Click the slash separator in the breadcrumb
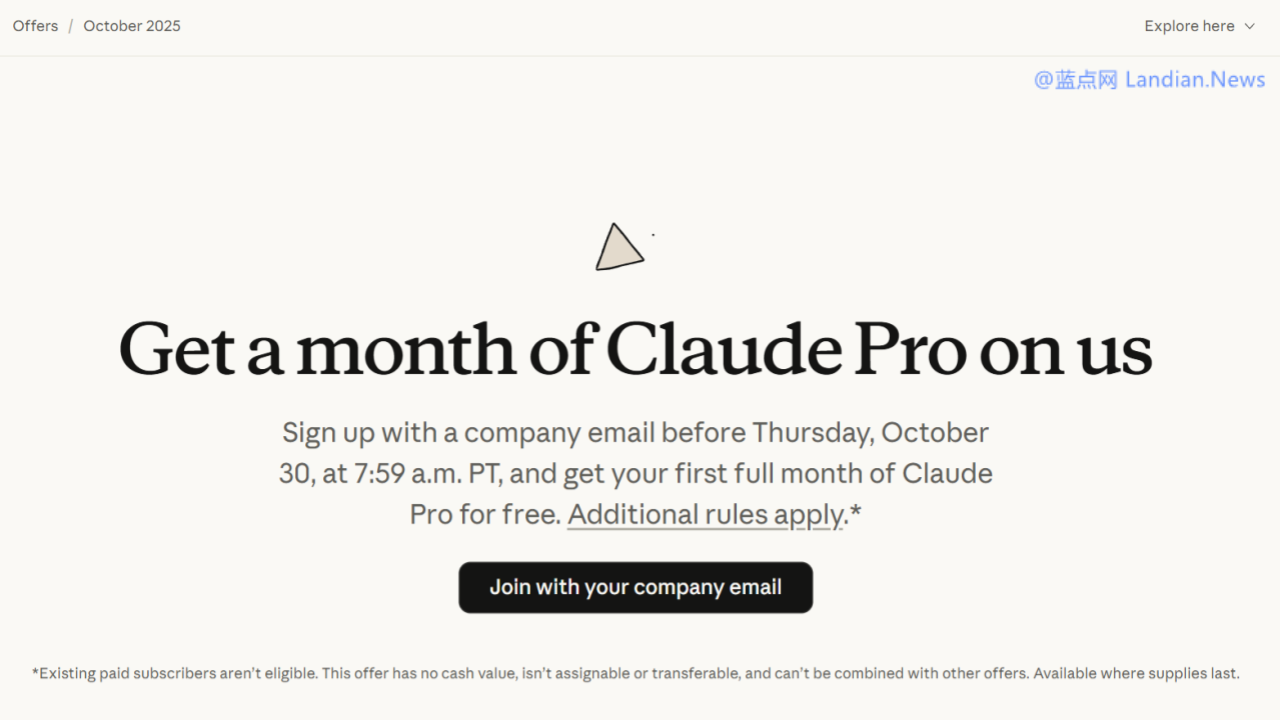This screenshot has height=720, width=1280. [x=71, y=26]
